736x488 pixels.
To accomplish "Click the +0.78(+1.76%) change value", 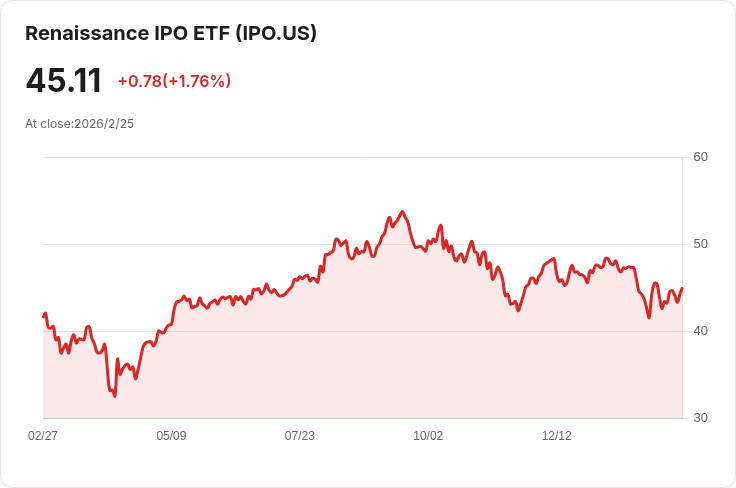I will pos(174,81).
